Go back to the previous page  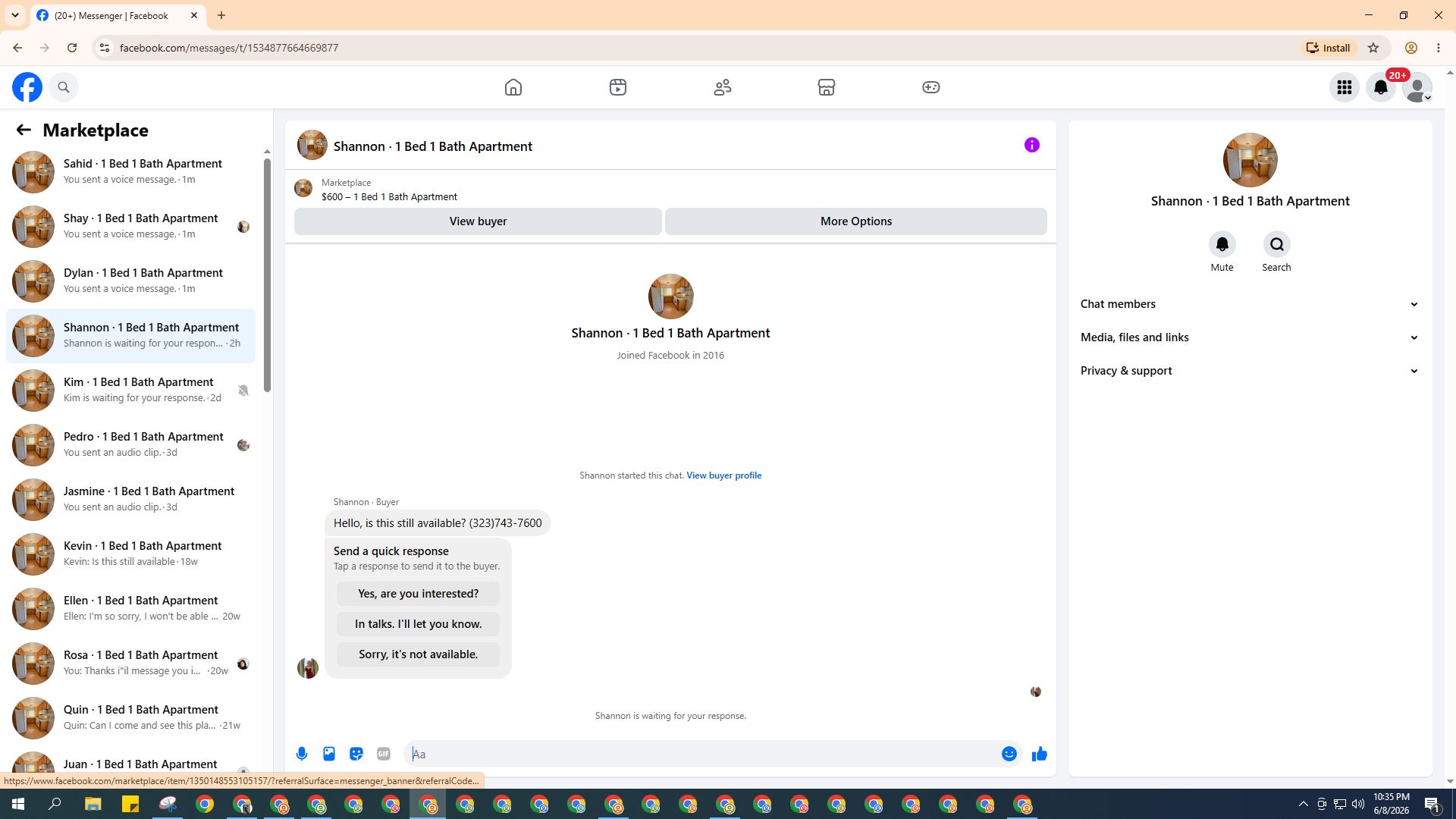click(17, 48)
